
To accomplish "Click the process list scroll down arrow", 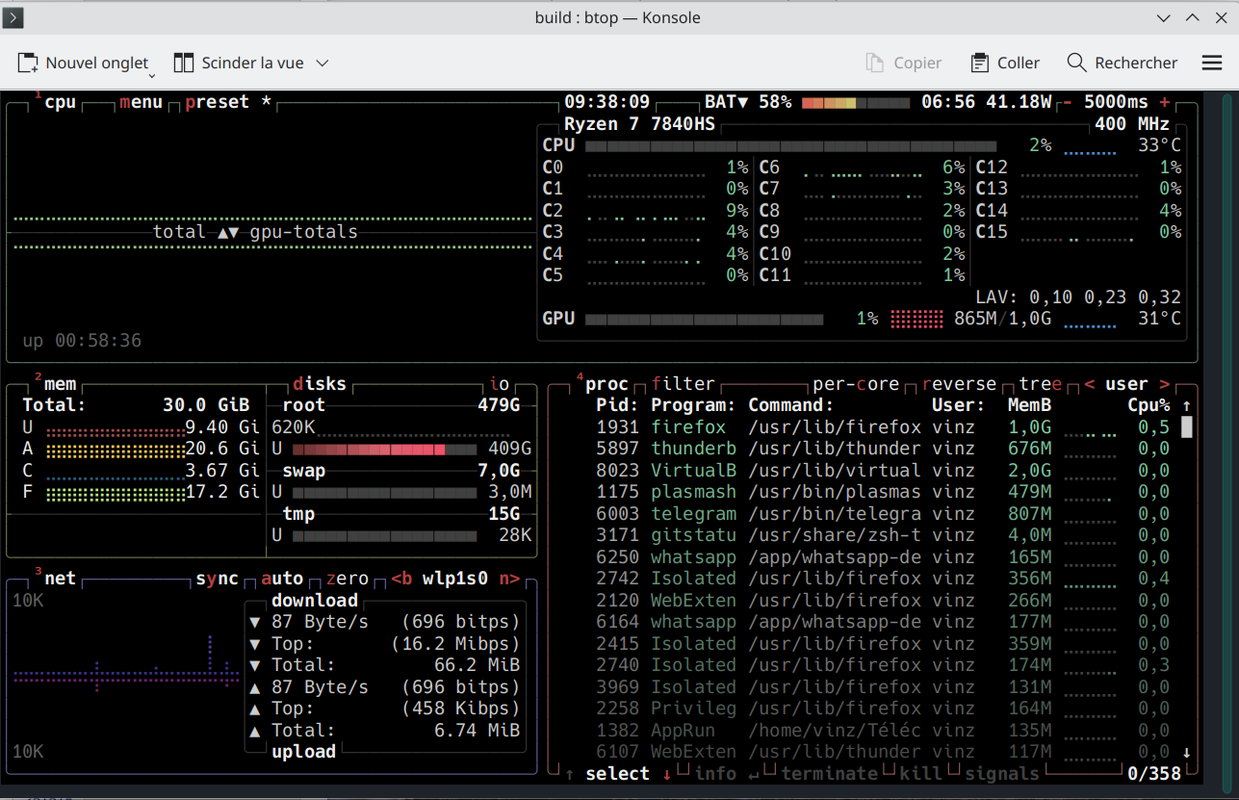I will [1187, 752].
